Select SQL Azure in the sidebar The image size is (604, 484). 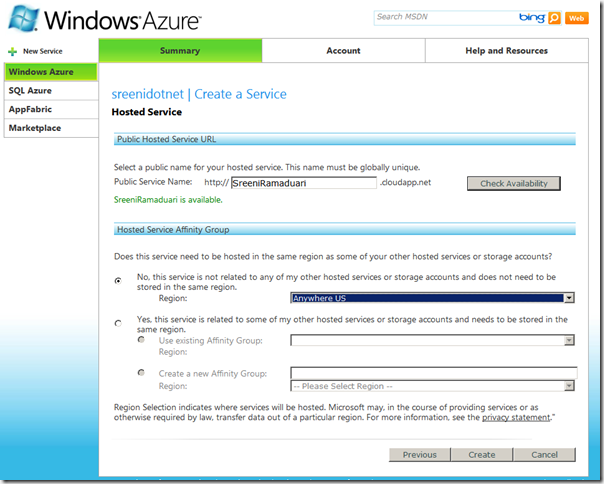(51, 91)
